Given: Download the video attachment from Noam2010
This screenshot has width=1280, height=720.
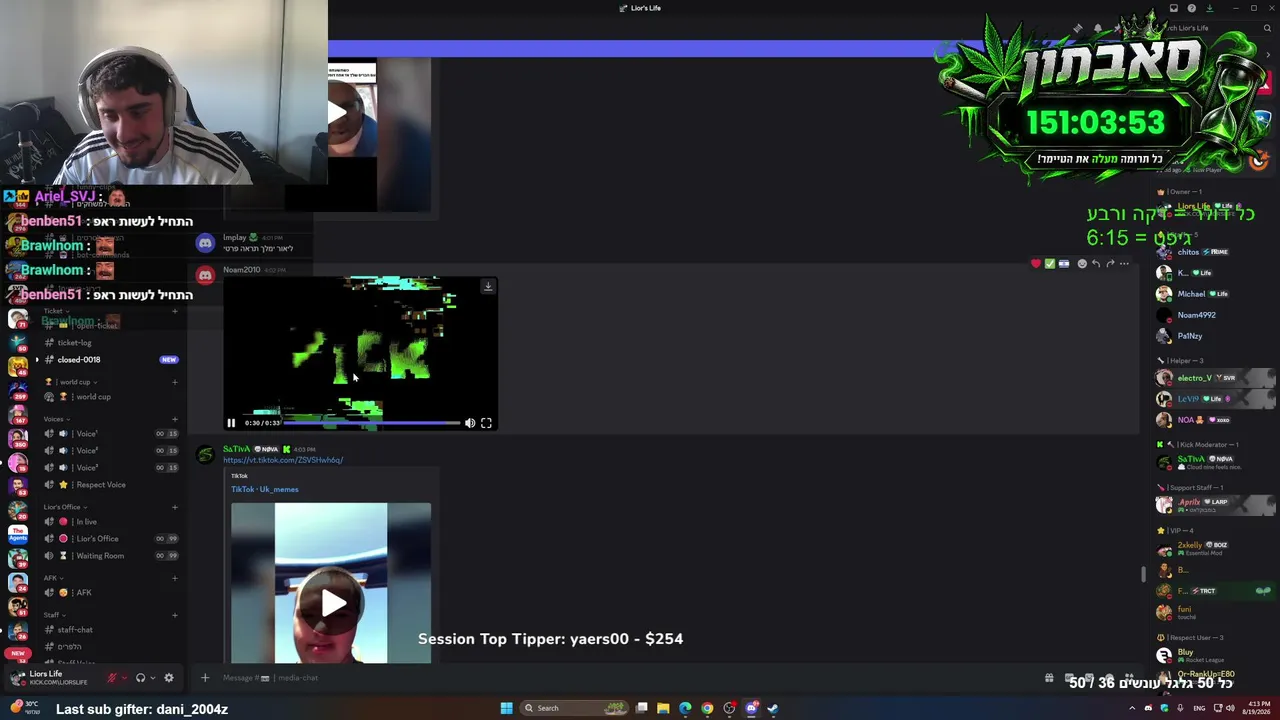Looking at the screenshot, I should pos(487,287).
